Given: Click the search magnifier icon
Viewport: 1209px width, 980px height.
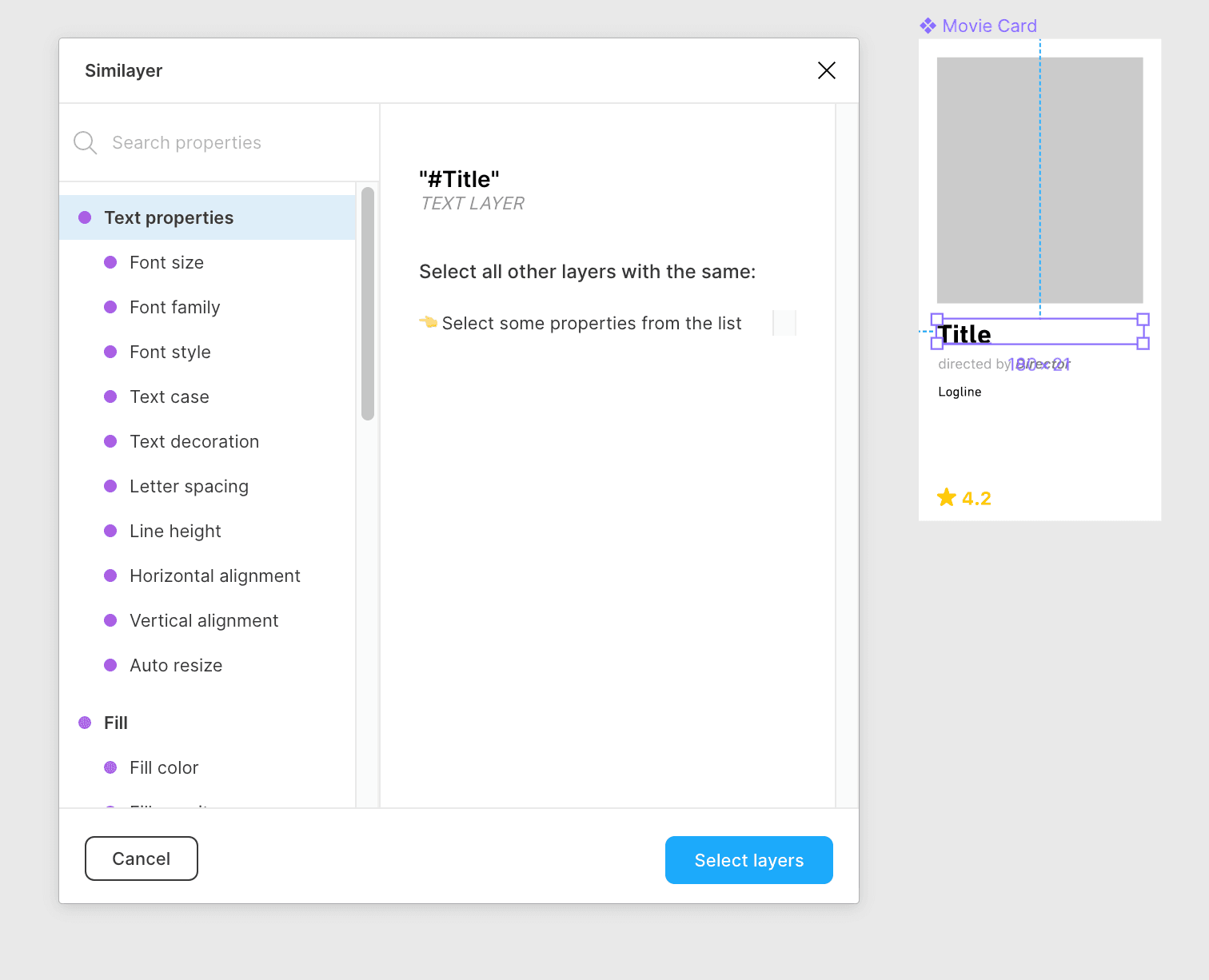Looking at the screenshot, I should 85,143.
